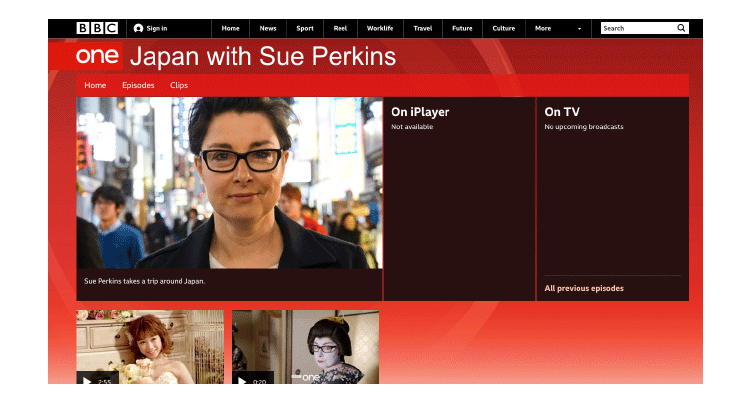Select the programme Home tab

(x=95, y=85)
